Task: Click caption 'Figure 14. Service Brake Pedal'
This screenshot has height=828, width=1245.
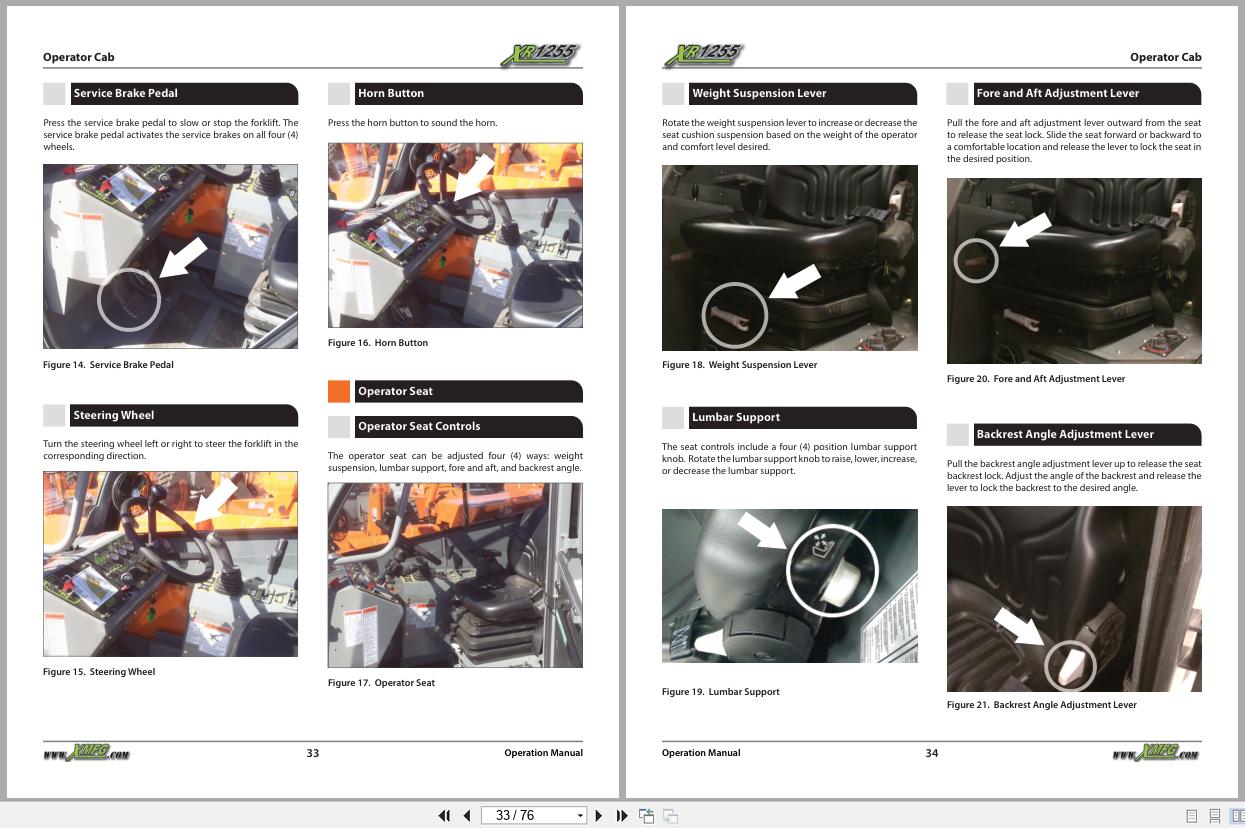Action: tap(108, 365)
